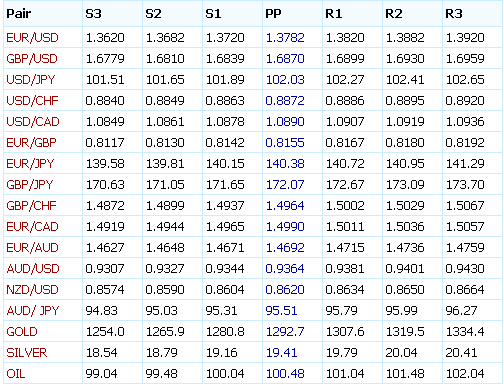Select OIL R3 value 102.04

click(465, 374)
